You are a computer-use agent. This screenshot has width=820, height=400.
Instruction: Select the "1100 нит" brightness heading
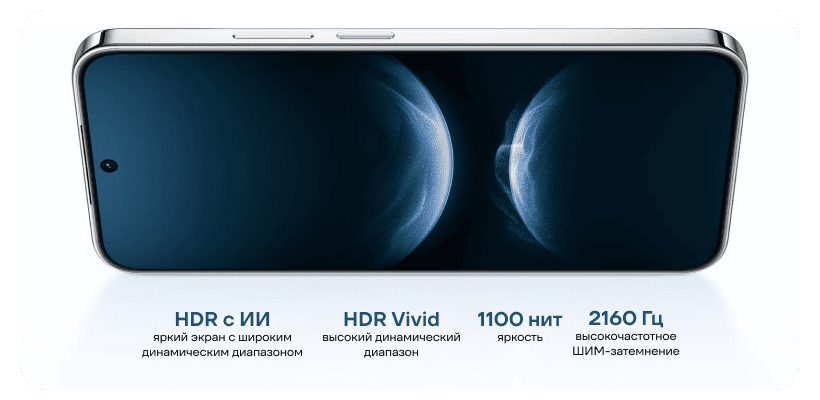(x=519, y=319)
